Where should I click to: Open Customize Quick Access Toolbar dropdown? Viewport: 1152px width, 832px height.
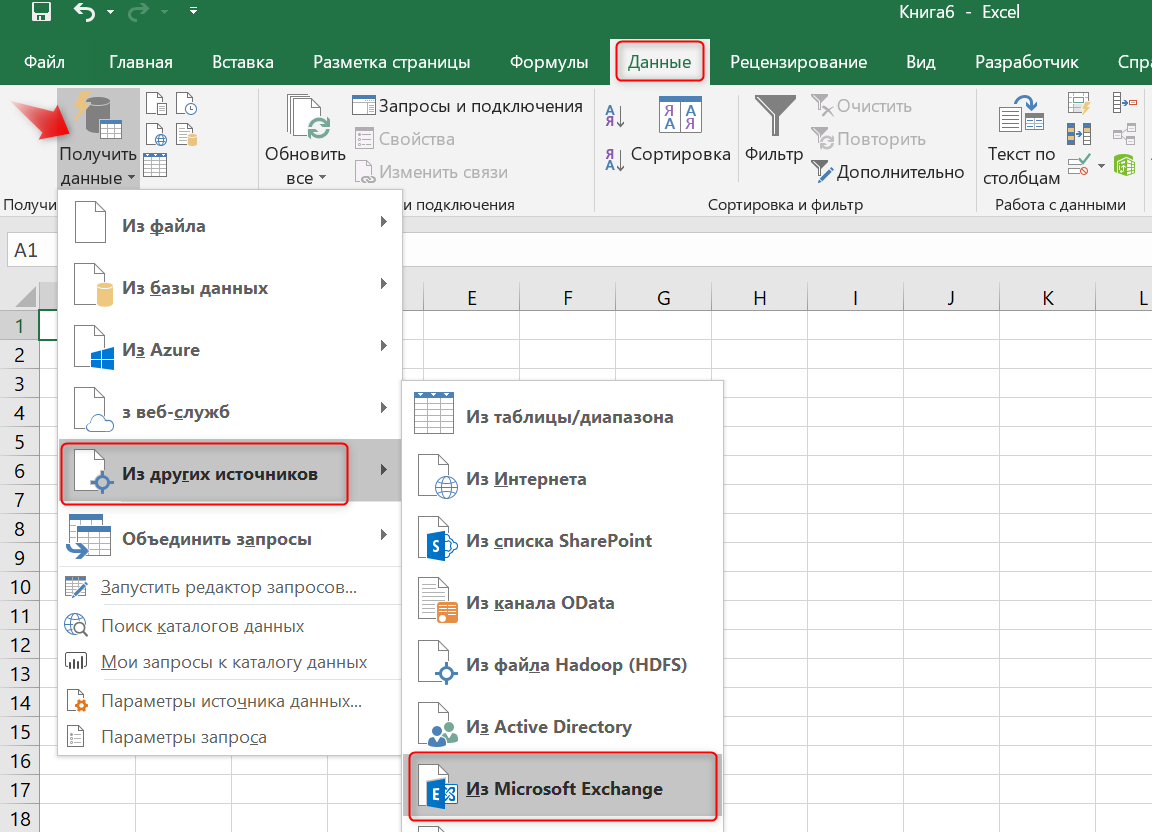pos(193,11)
